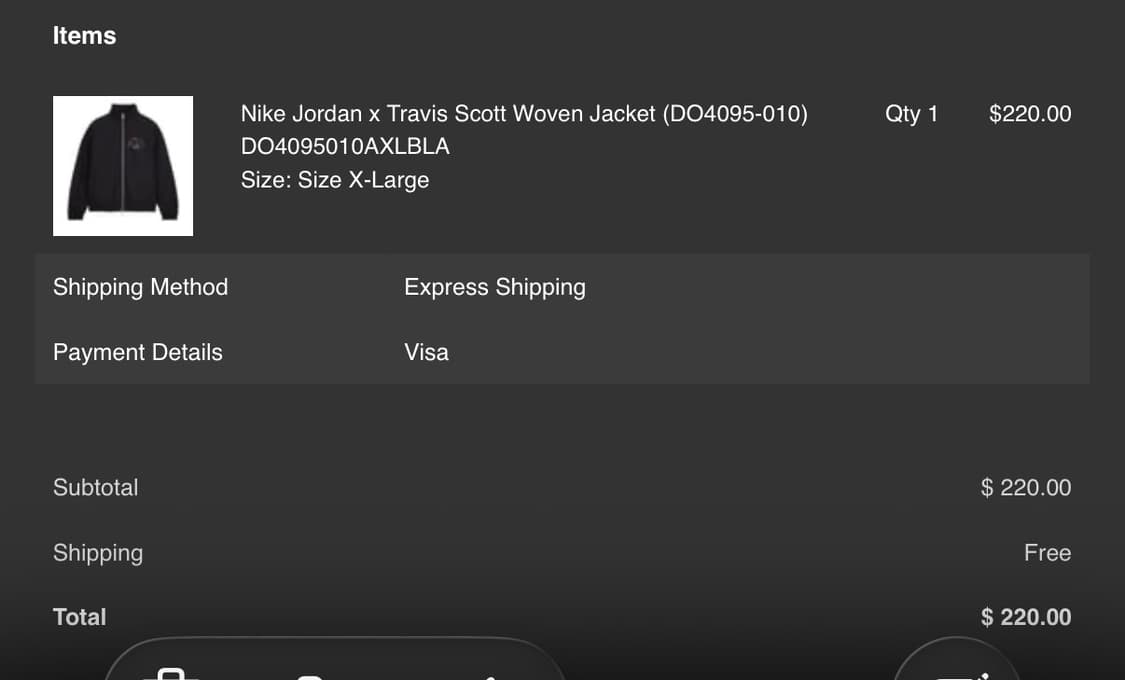Click the Free shipping cost value
1125x680 pixels.
[x=1047, y=553]
